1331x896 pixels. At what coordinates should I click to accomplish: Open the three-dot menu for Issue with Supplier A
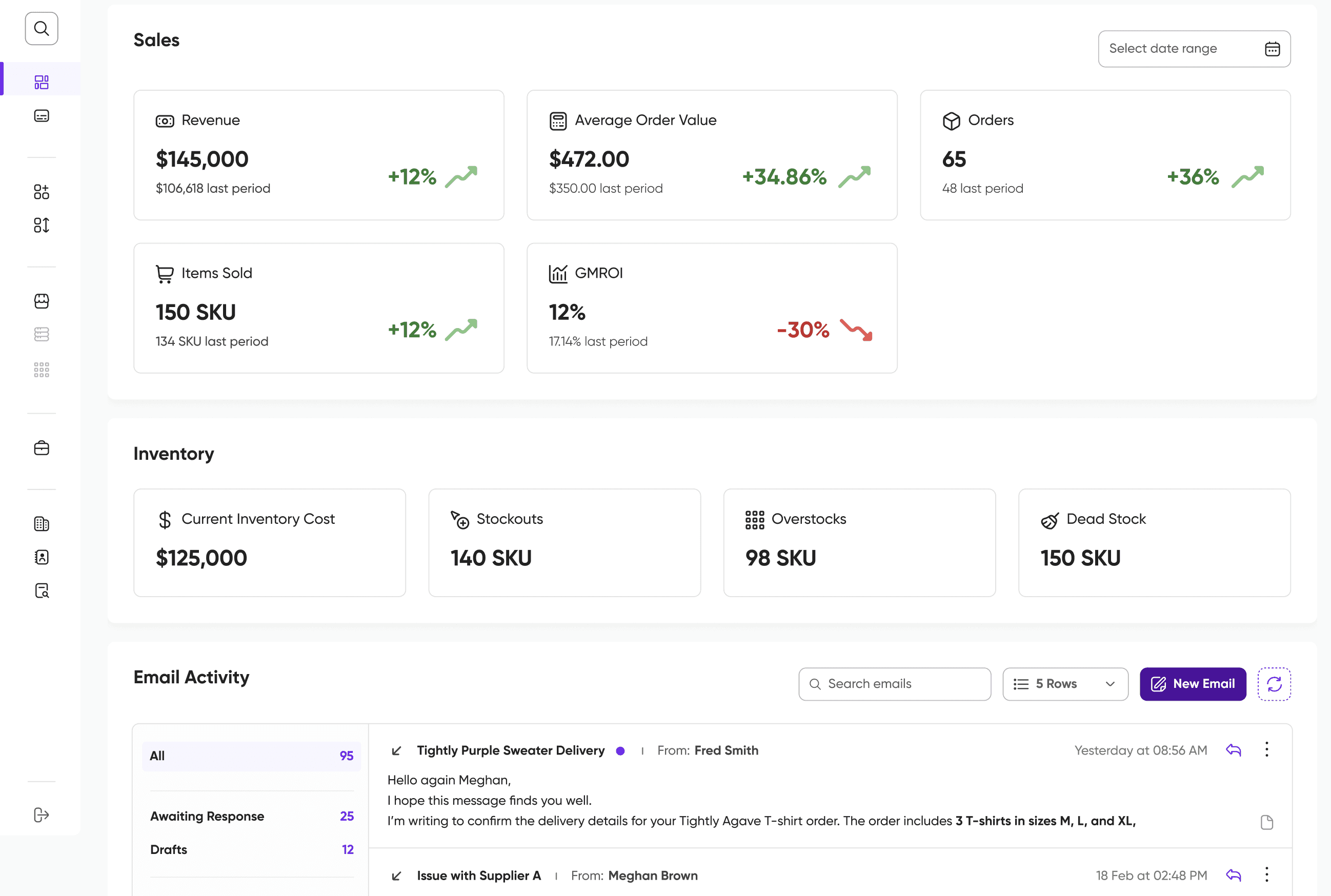click(1266, 875)
